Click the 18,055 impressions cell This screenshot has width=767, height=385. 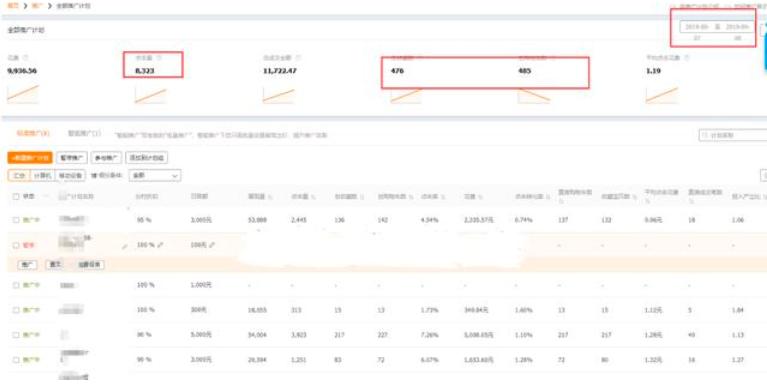click(x=257, y=310)
